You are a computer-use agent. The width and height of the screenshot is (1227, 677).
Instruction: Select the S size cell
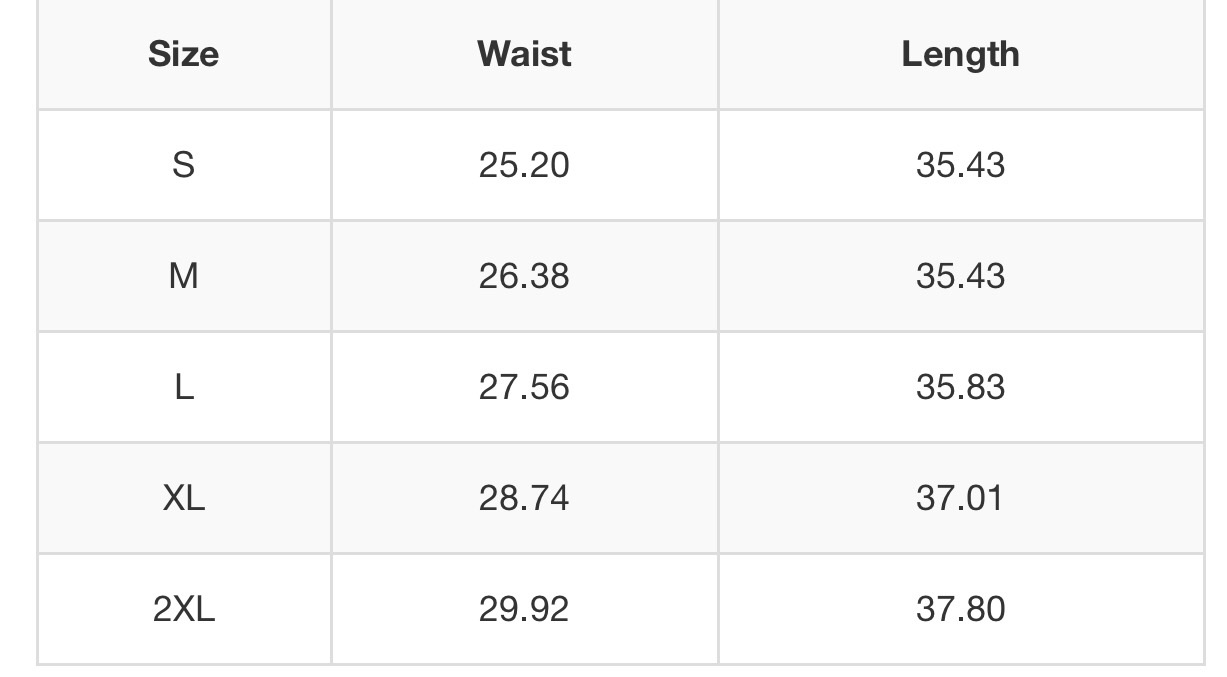tap(183, 165)
